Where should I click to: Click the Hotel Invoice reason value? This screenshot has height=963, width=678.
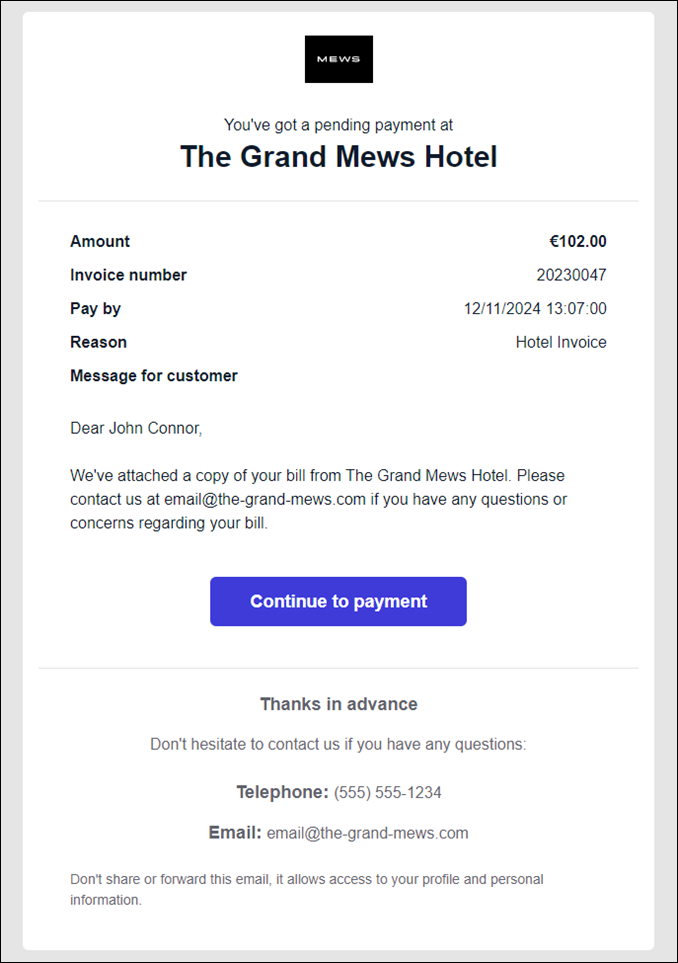[560, 342]
